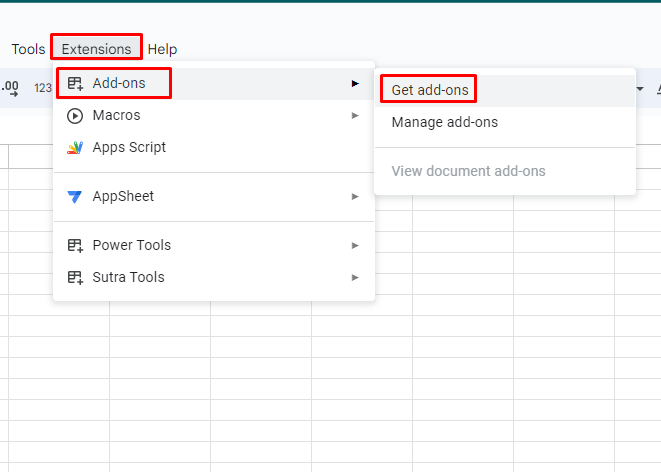The height and width of the screenshot is (472, 661).
Task: Expand the Macros submenu arrow
Action: coord(355,115)
